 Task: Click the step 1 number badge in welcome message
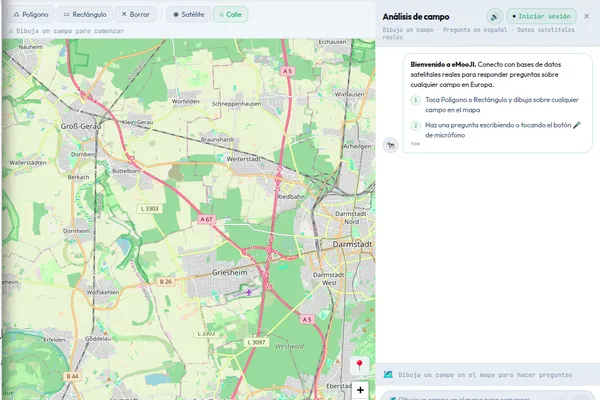coord(416,100)
